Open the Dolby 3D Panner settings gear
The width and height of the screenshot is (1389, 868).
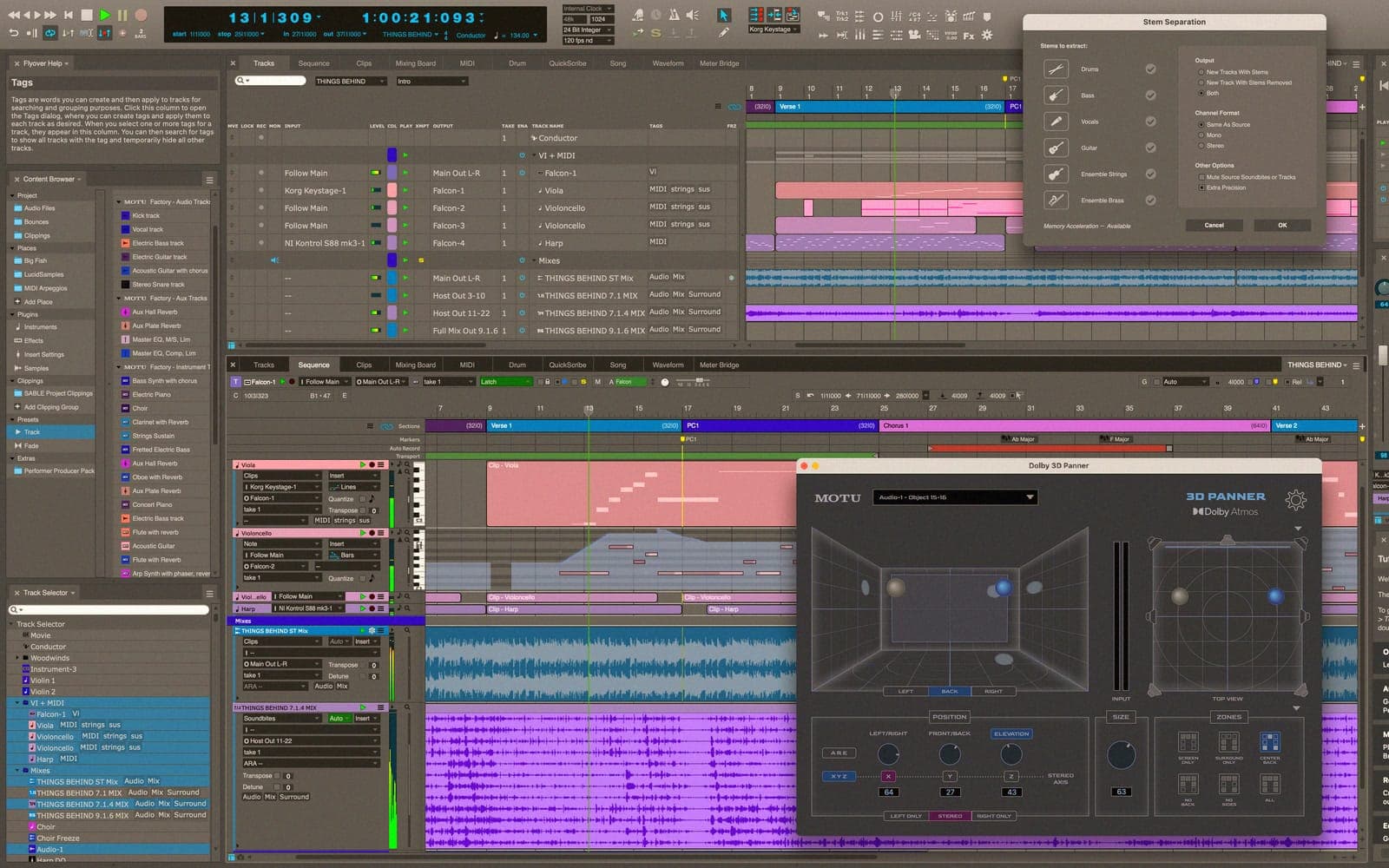[x=1295, y=499]
